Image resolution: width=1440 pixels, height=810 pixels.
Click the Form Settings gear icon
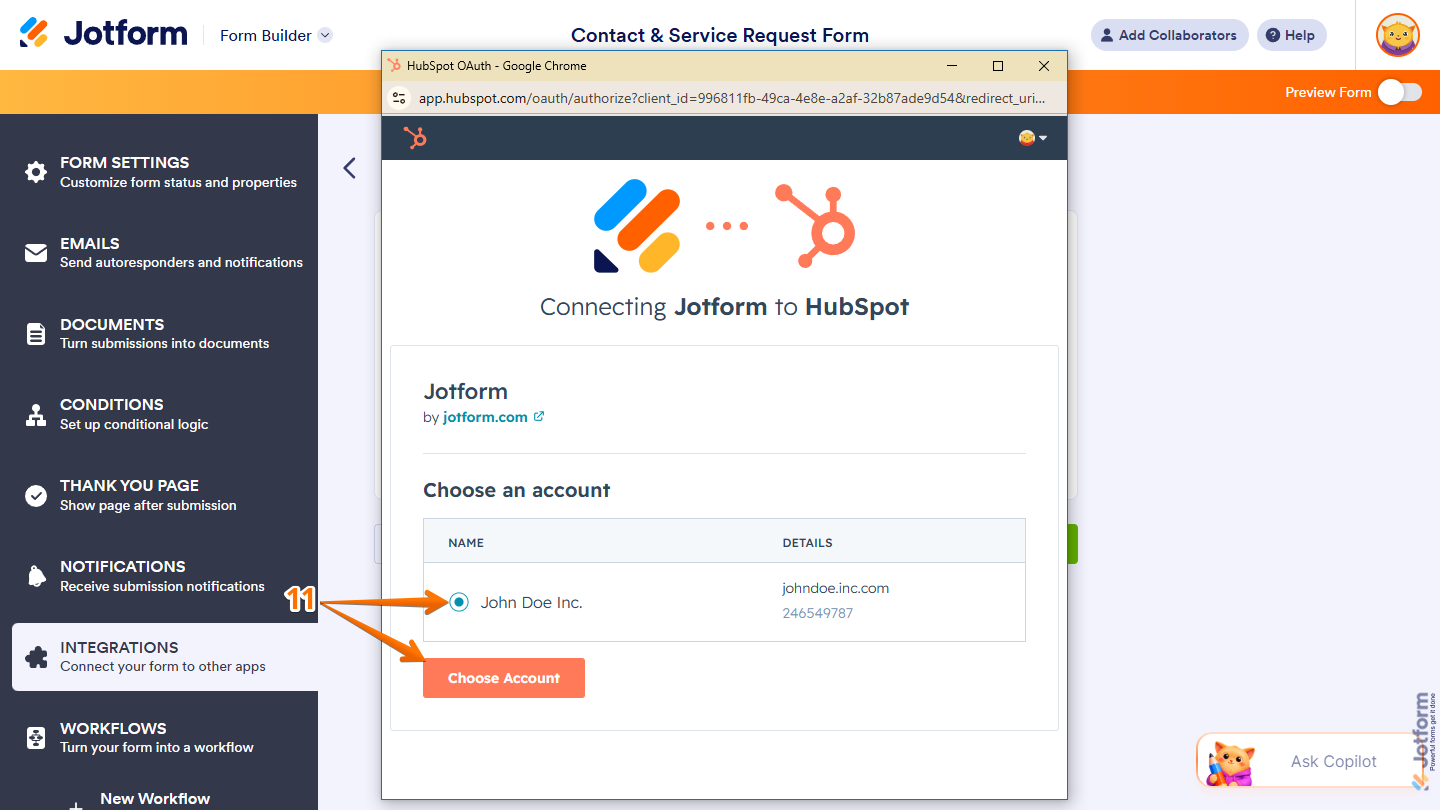tap(36, 172)
